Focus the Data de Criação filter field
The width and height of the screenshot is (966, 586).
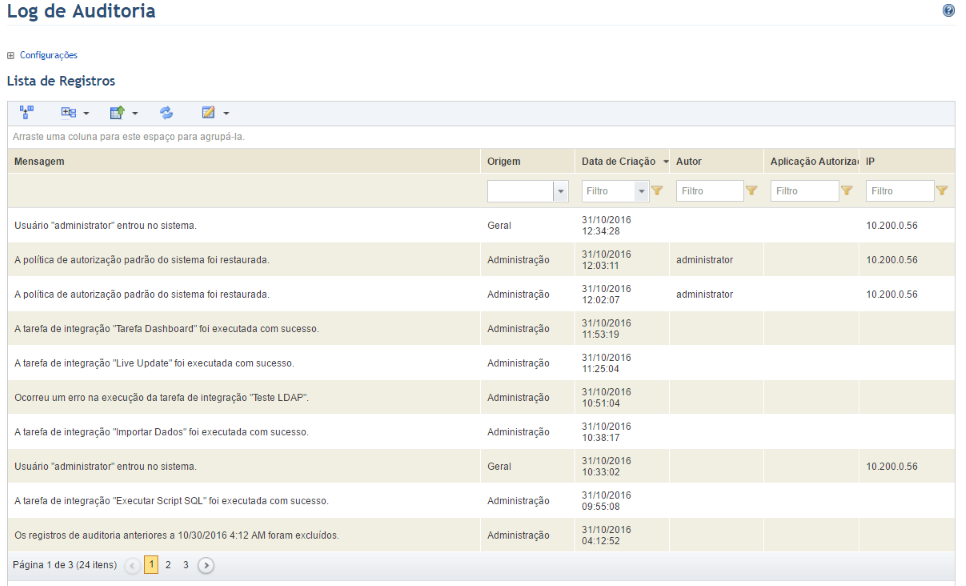(608, 191)
